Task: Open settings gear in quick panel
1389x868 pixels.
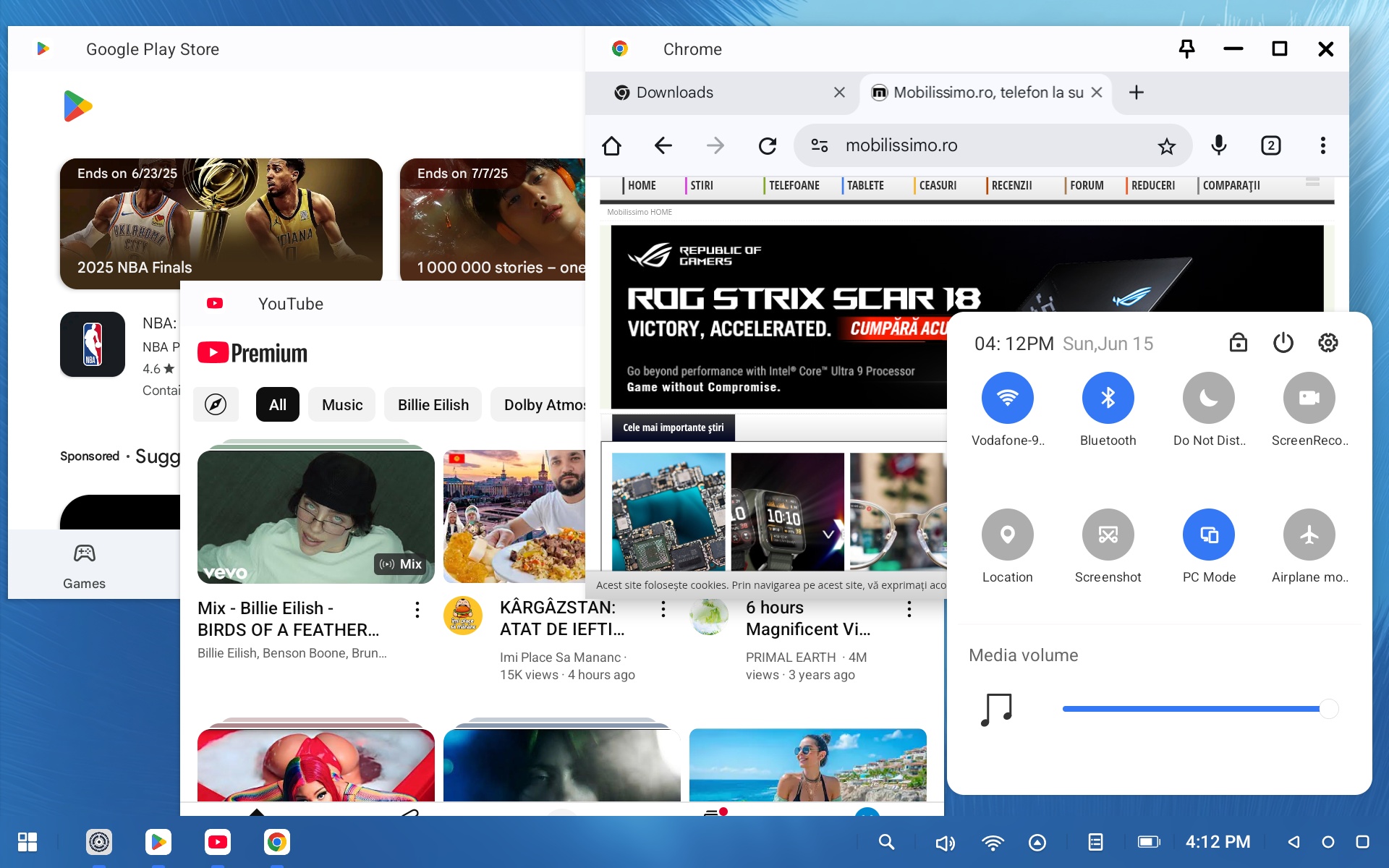Action: [1328, 343]
